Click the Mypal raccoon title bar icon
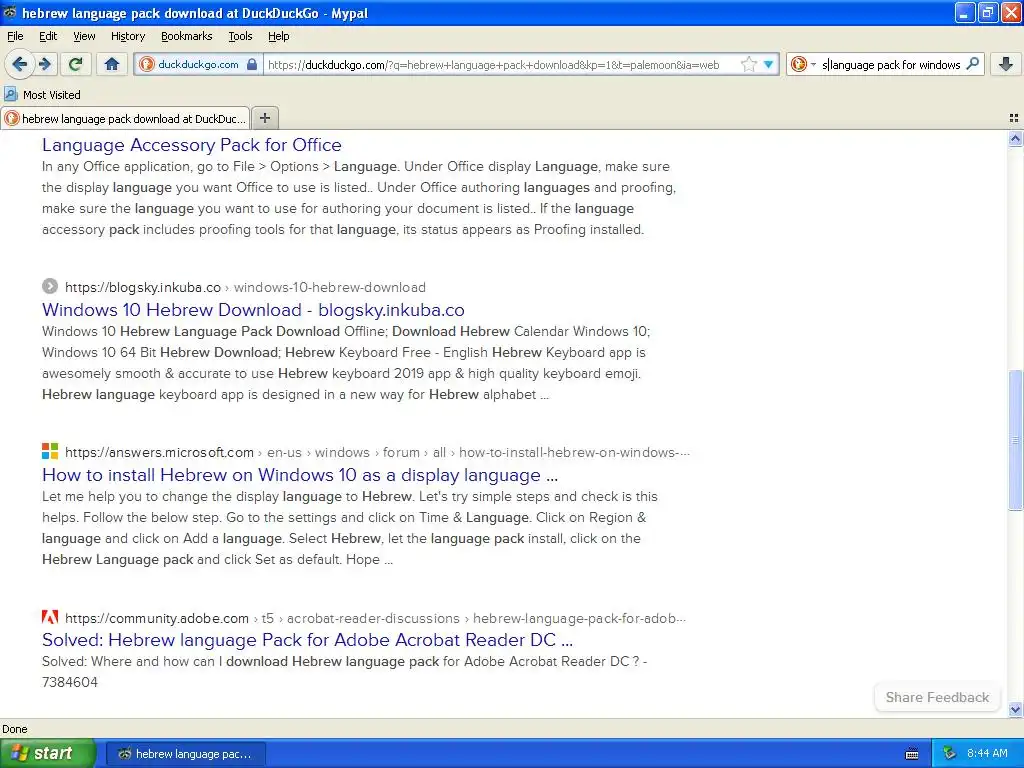This screenshot has width=1024, height=768. [x=10, y=12]
